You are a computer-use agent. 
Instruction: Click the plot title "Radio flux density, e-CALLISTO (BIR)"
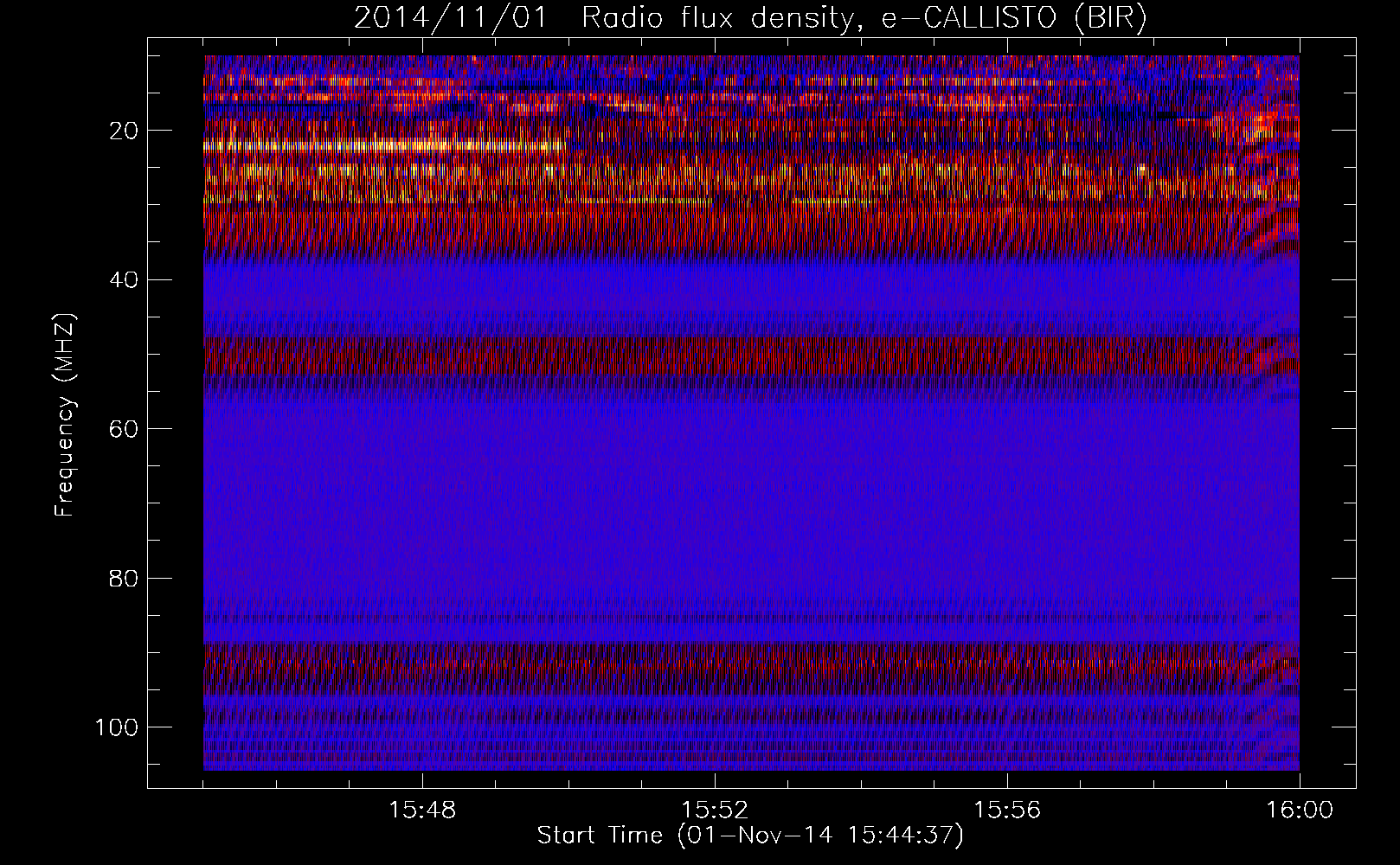point(864,18)
